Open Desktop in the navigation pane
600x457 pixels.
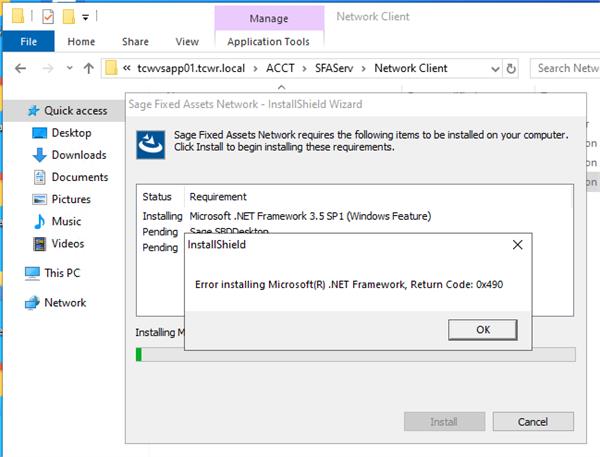(72, 133)
